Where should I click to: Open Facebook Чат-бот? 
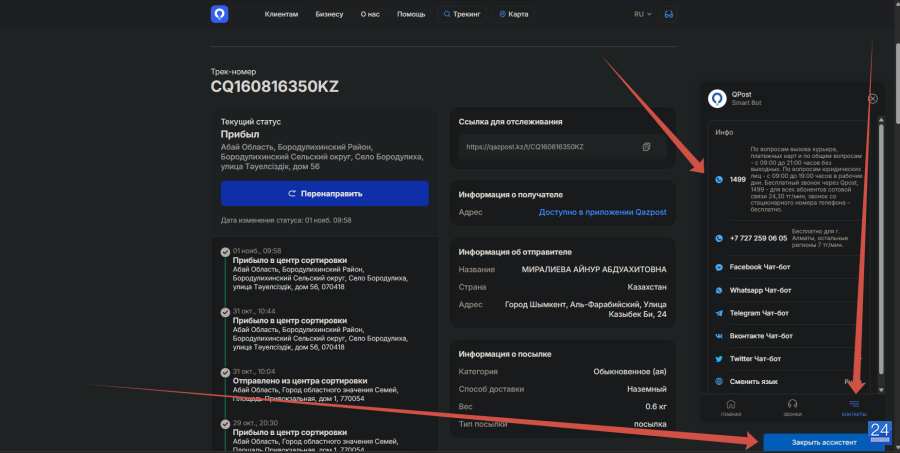click(x=760, y=268)
